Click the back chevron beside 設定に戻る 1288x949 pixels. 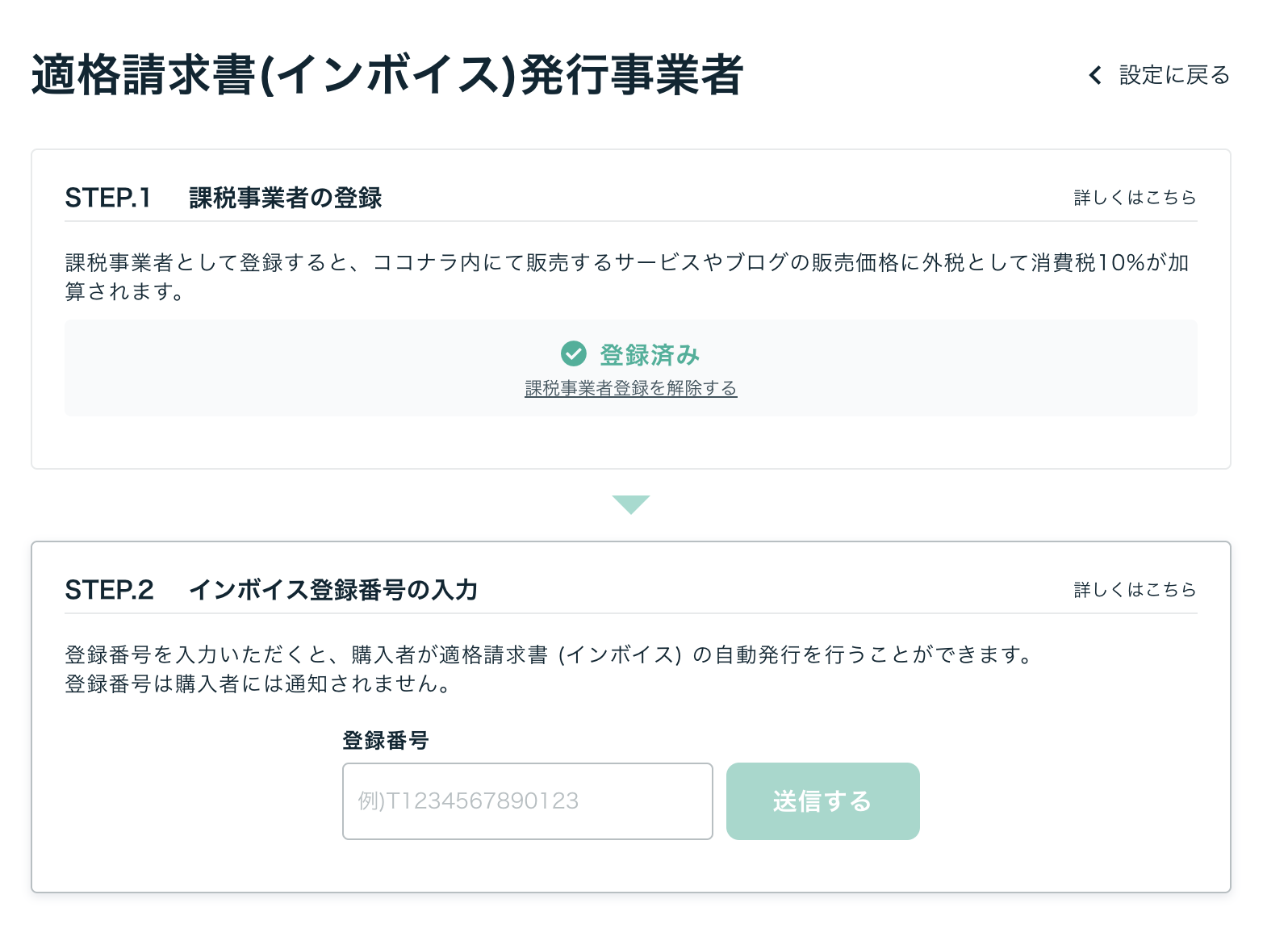(x=1095, y=76)
